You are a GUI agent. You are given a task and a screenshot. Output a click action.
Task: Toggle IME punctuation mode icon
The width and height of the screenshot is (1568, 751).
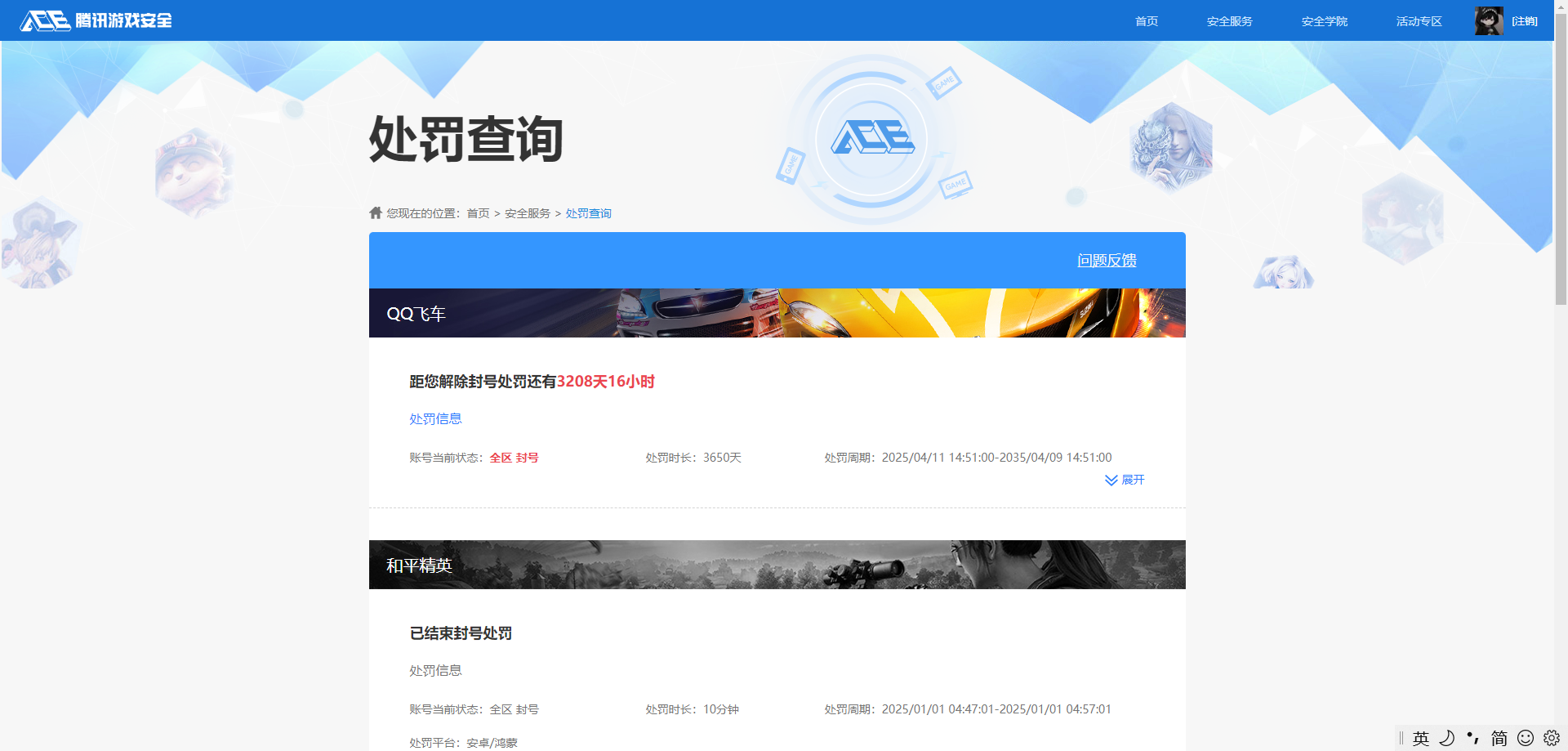point(1473,738)
